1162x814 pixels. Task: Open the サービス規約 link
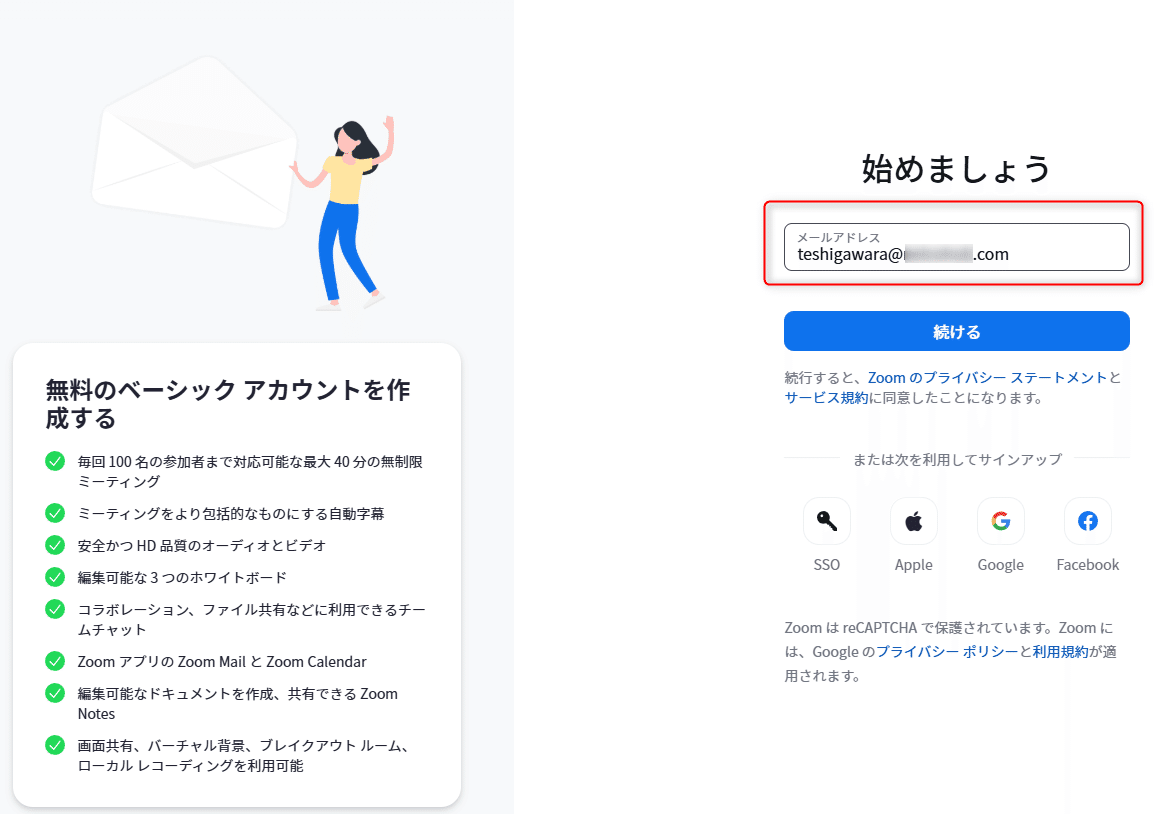tap(826, 398)
